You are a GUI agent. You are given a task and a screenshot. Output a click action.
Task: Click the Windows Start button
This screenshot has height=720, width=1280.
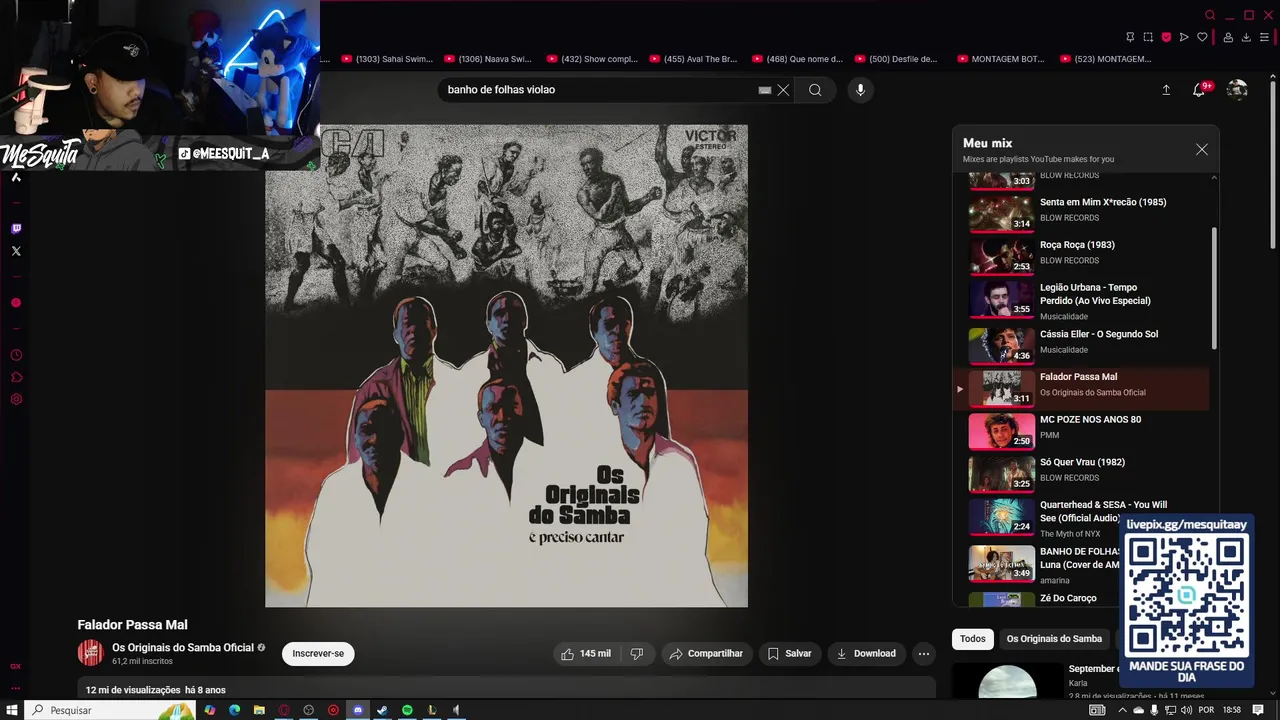click(x=12, y=710)
